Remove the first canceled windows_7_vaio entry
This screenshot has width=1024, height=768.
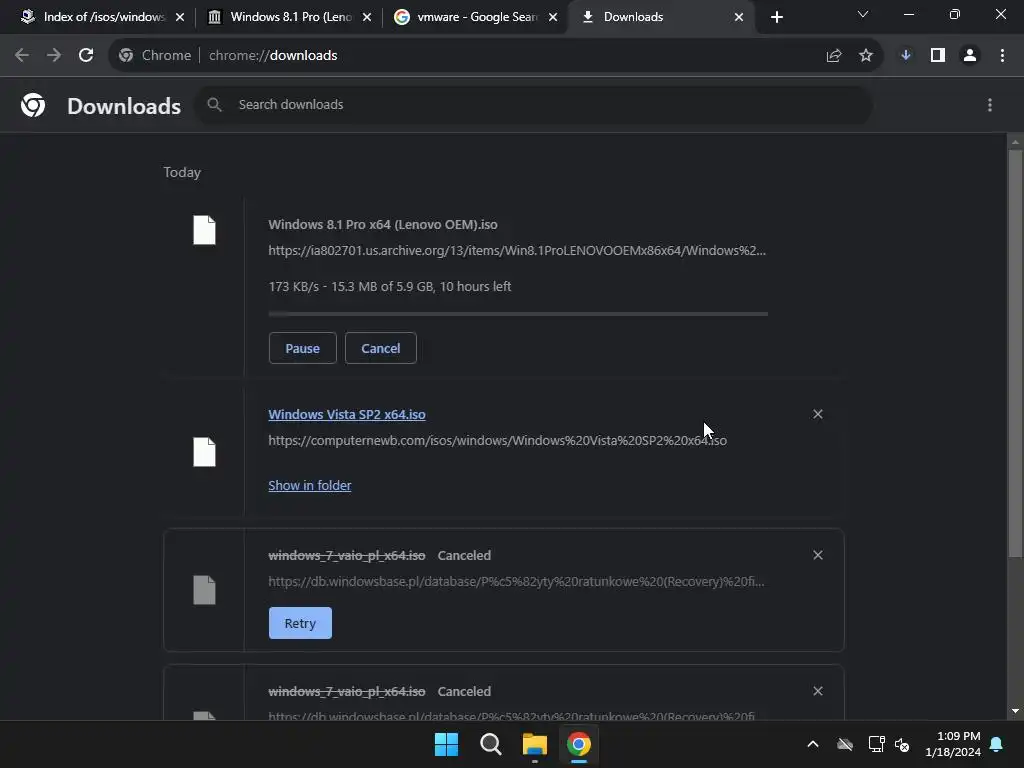818,555
